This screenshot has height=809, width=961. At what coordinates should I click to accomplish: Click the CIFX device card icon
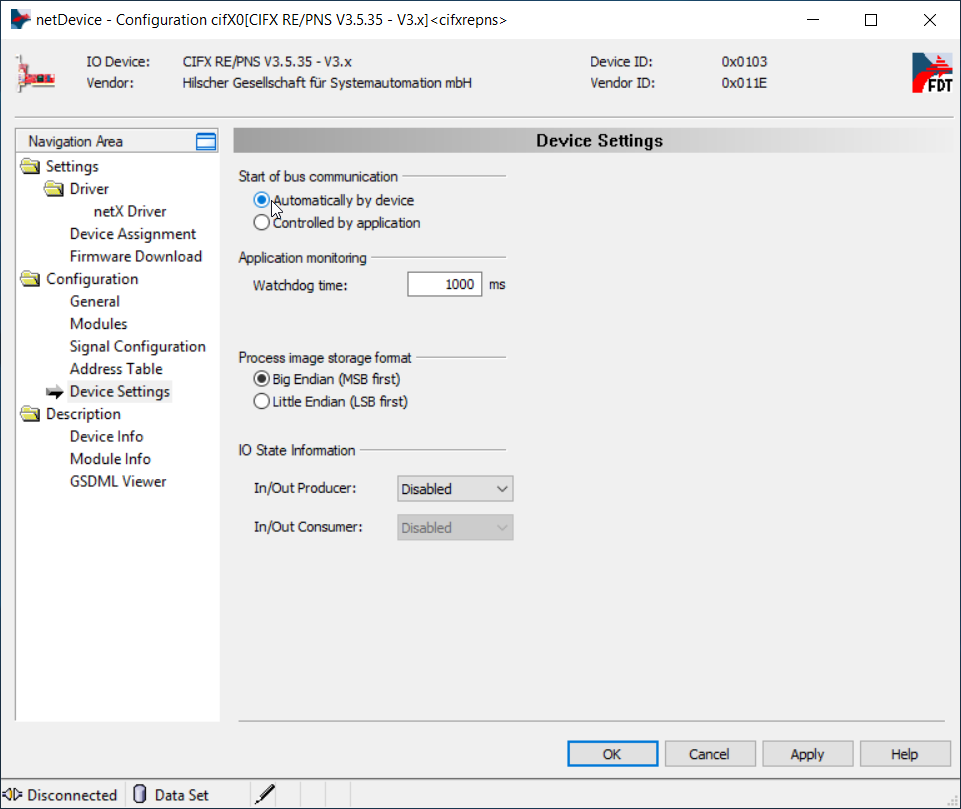(x=35, y=73)
